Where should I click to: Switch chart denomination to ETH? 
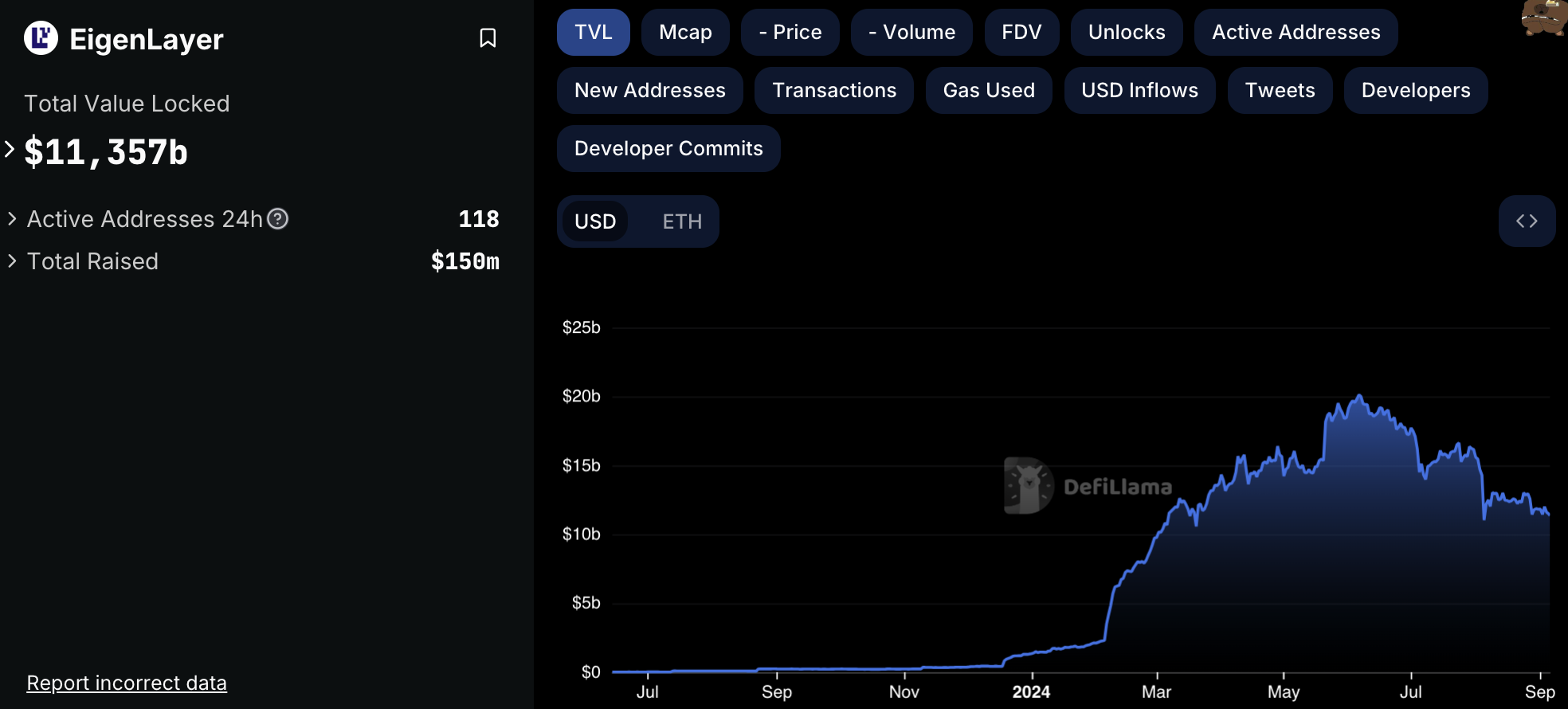682,221
